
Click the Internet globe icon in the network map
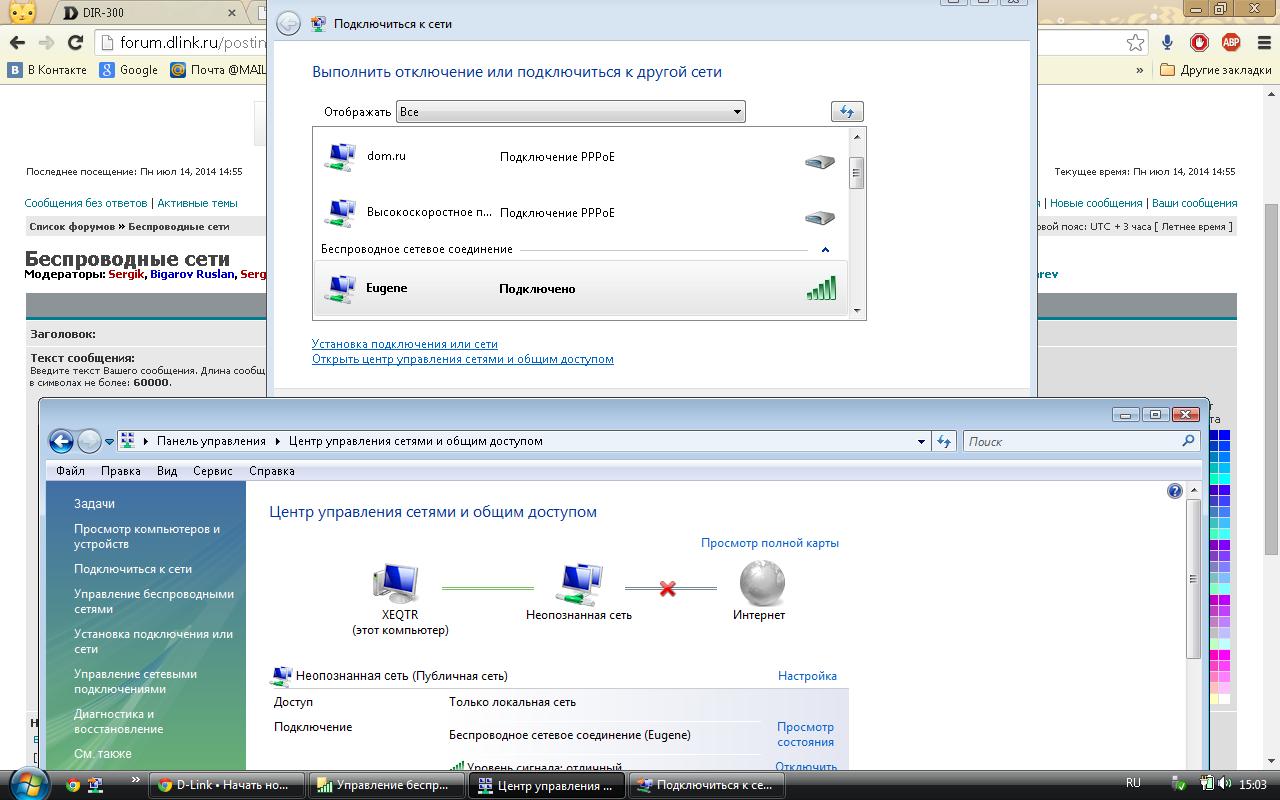pos(761,583)
